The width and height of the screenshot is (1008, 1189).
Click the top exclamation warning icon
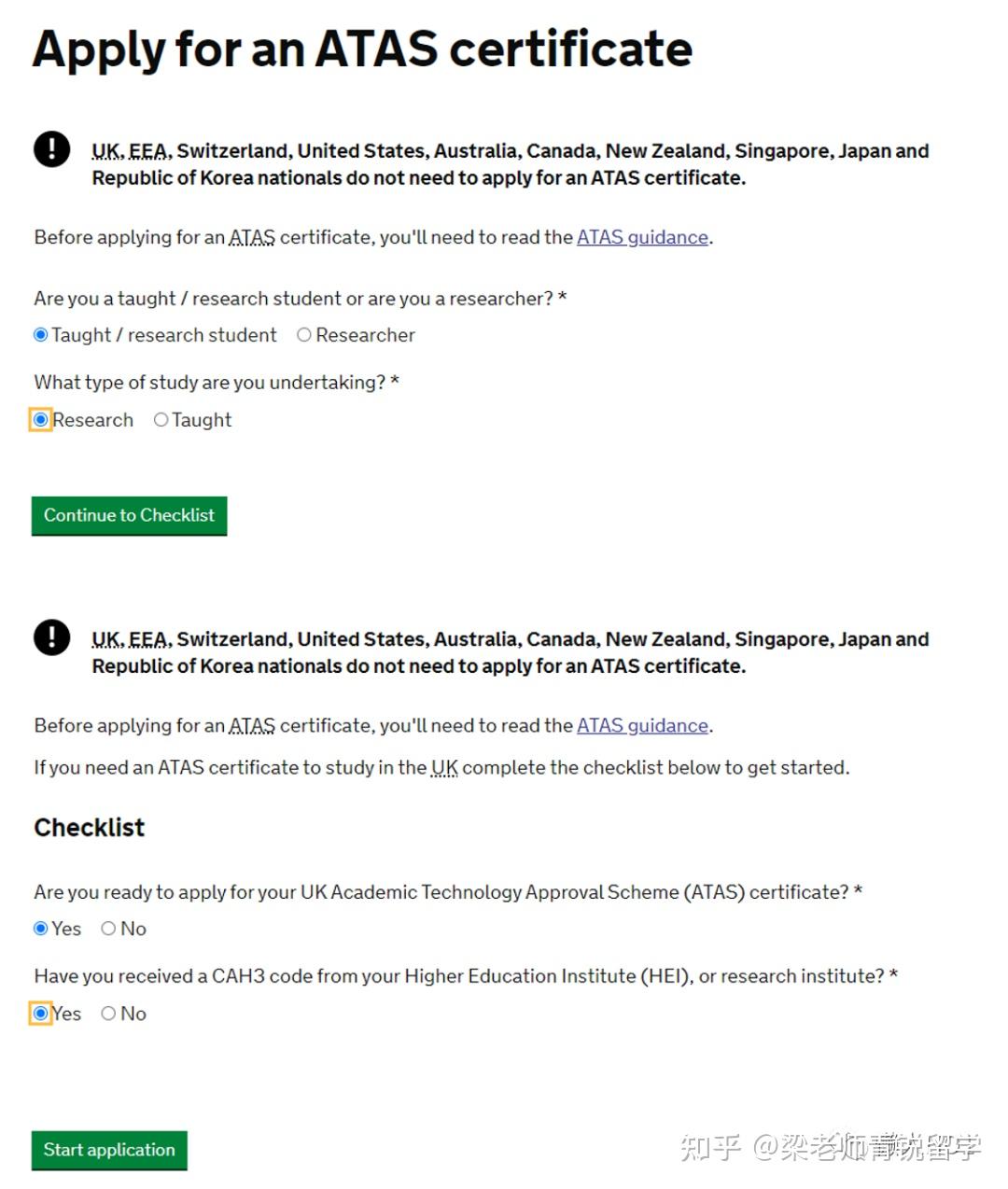click(52, 149)
